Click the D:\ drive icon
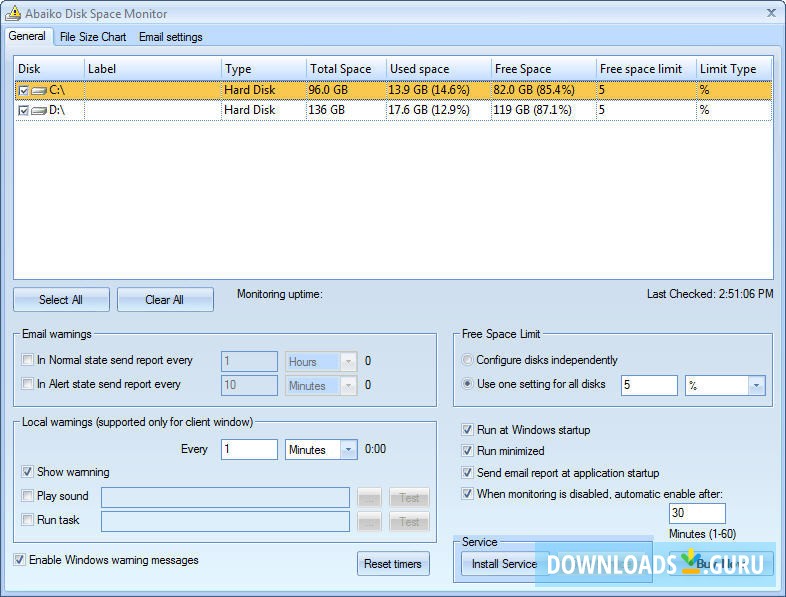This screenshot has width=786, height=597. coord(39,110)
